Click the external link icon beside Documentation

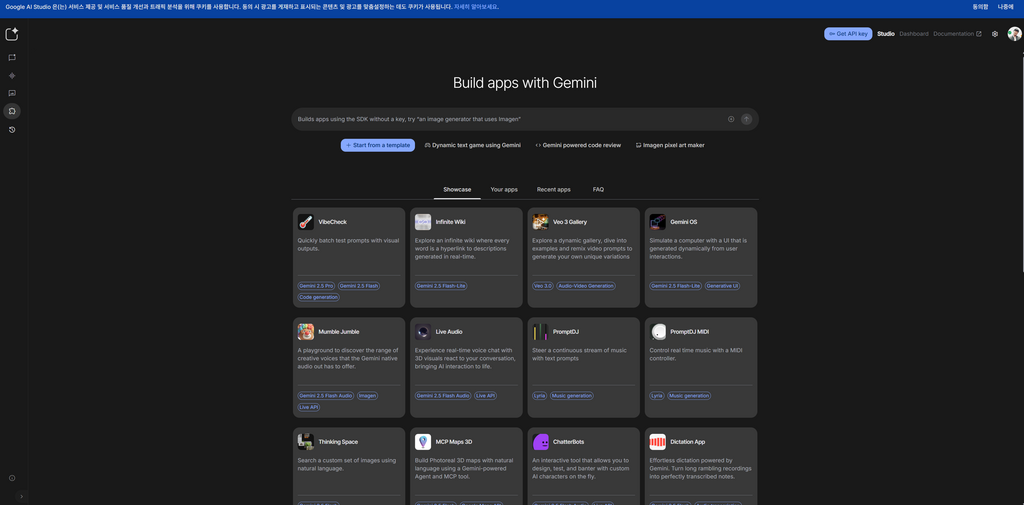pos(978,34)
